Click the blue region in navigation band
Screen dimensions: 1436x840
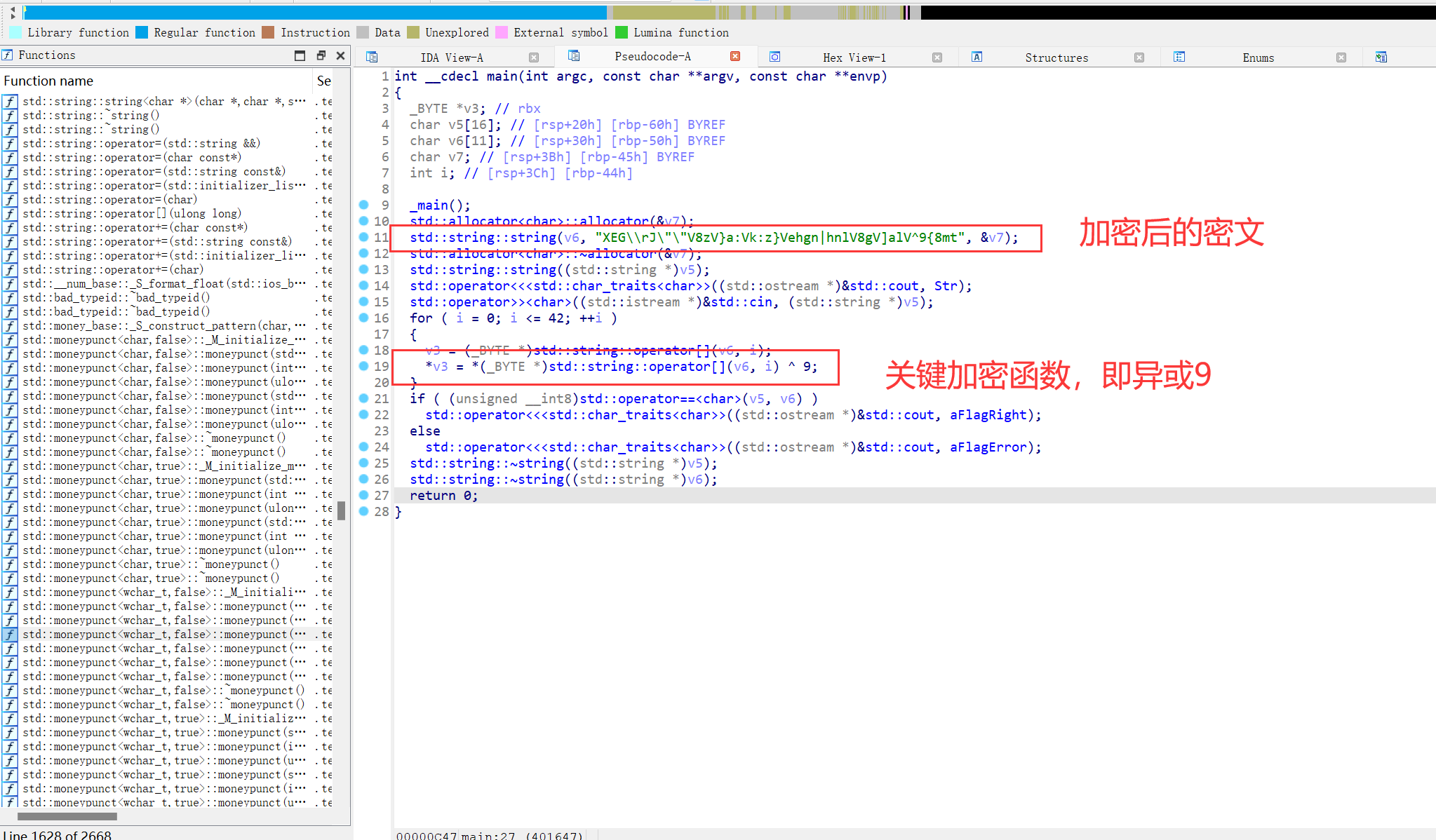point(316,12)
